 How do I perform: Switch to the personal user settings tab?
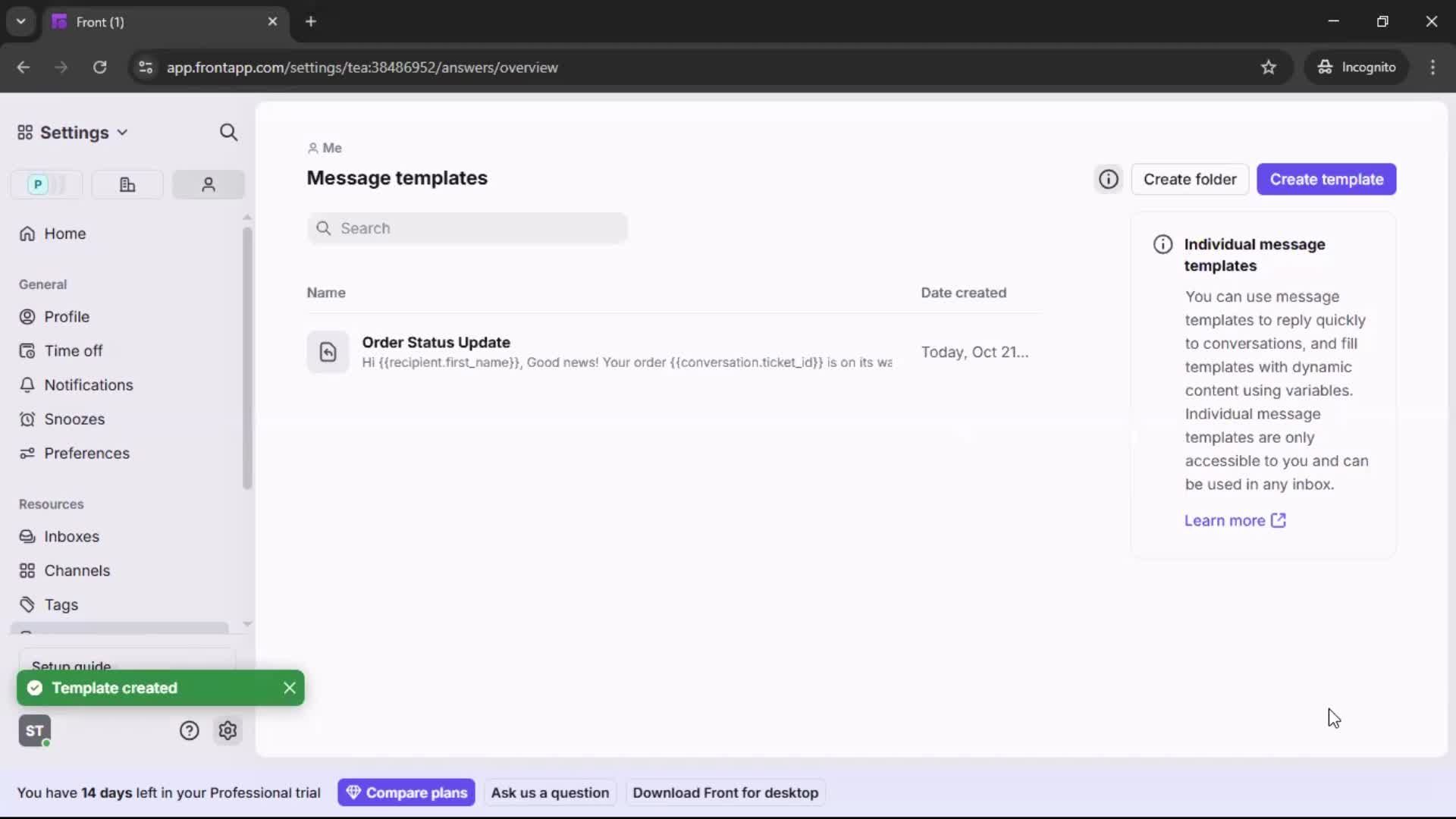pos(208,184)
